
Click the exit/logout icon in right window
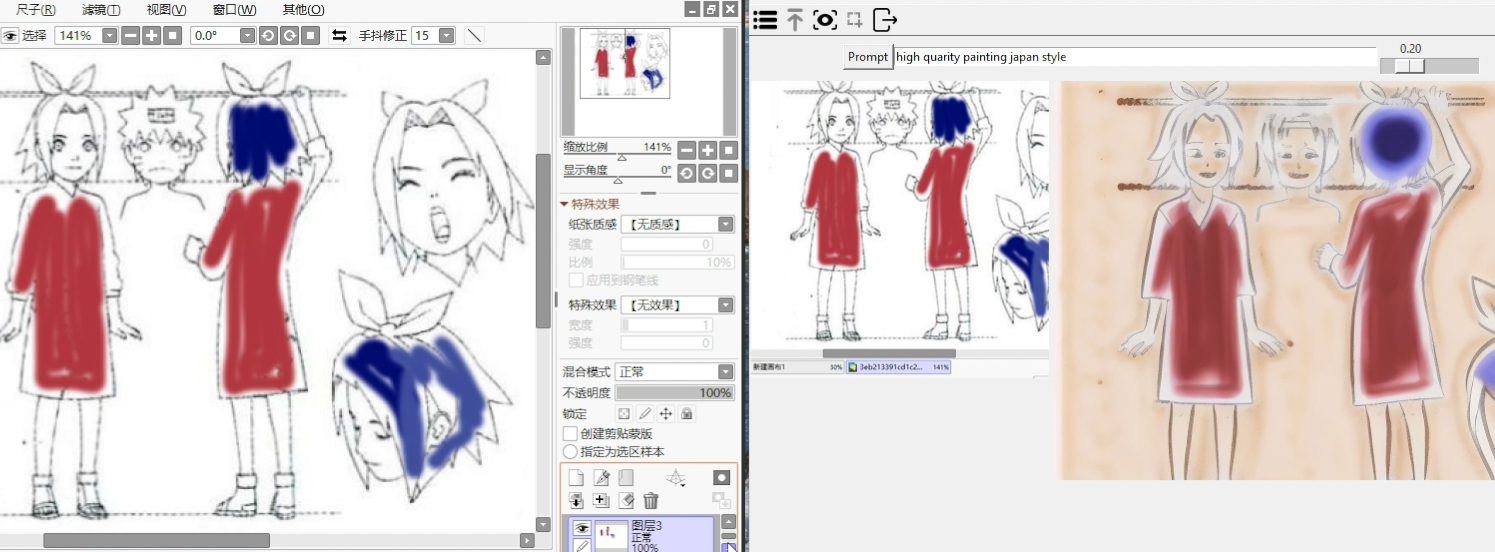pos(885,19)
